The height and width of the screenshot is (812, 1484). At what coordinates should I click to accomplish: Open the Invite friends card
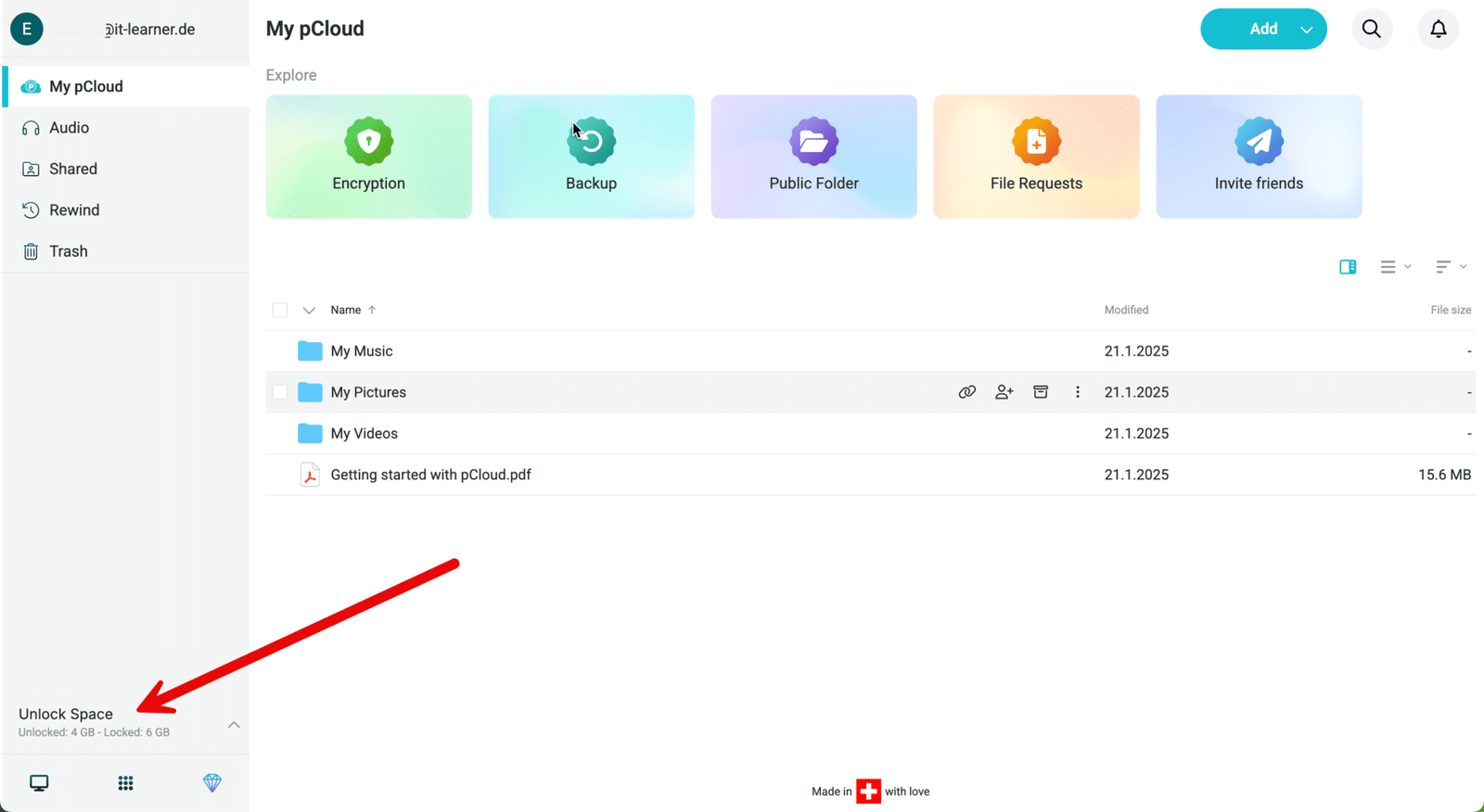pos(1260,157)
